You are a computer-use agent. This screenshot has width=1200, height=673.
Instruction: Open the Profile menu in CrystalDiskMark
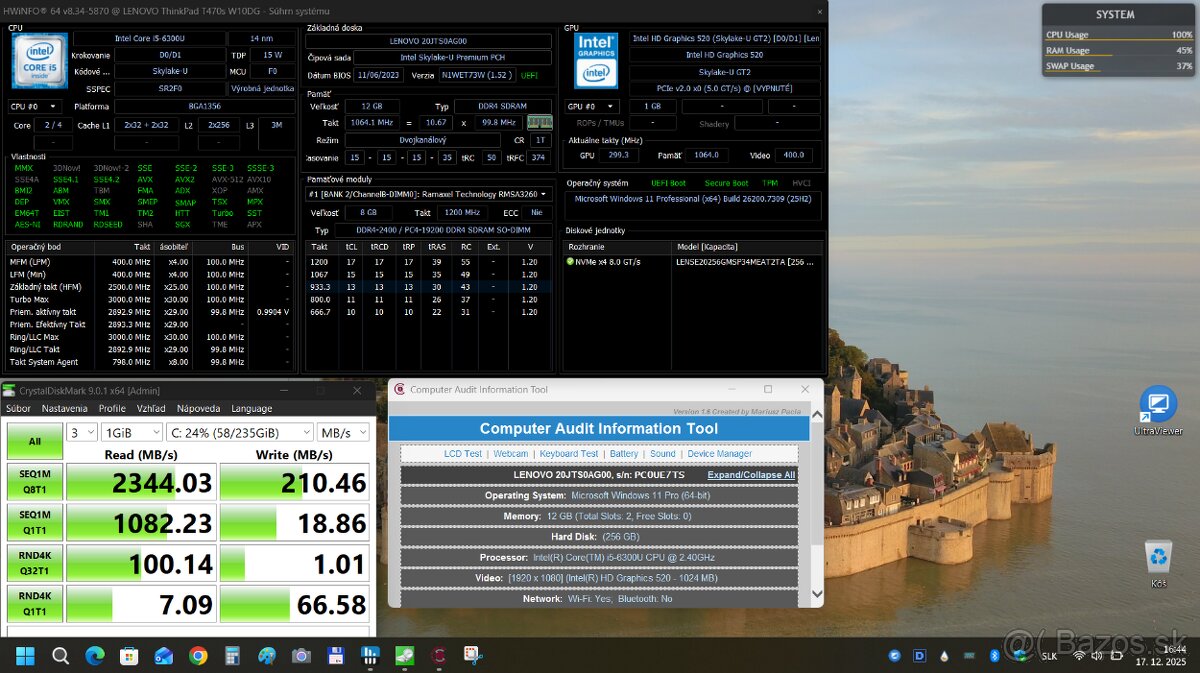[x=112, y=408]
